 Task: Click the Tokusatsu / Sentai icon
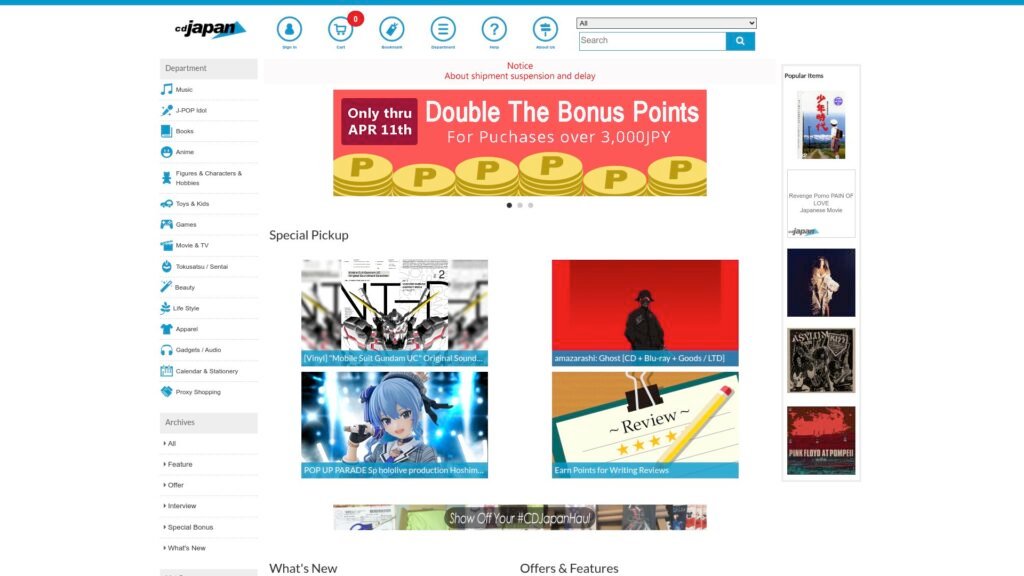pos(167,266)
